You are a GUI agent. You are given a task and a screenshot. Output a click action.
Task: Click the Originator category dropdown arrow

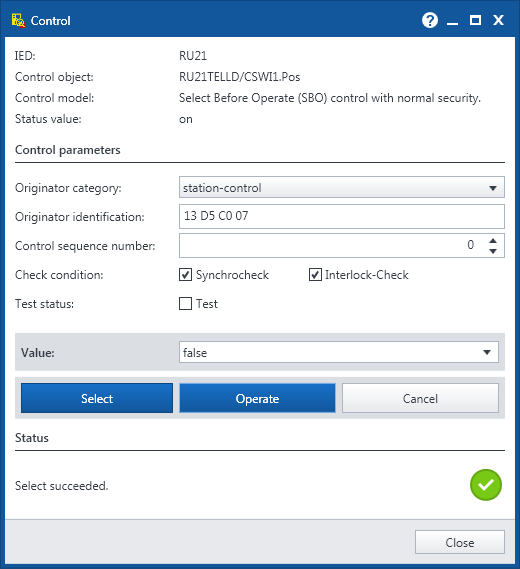[x=493, y=188]
